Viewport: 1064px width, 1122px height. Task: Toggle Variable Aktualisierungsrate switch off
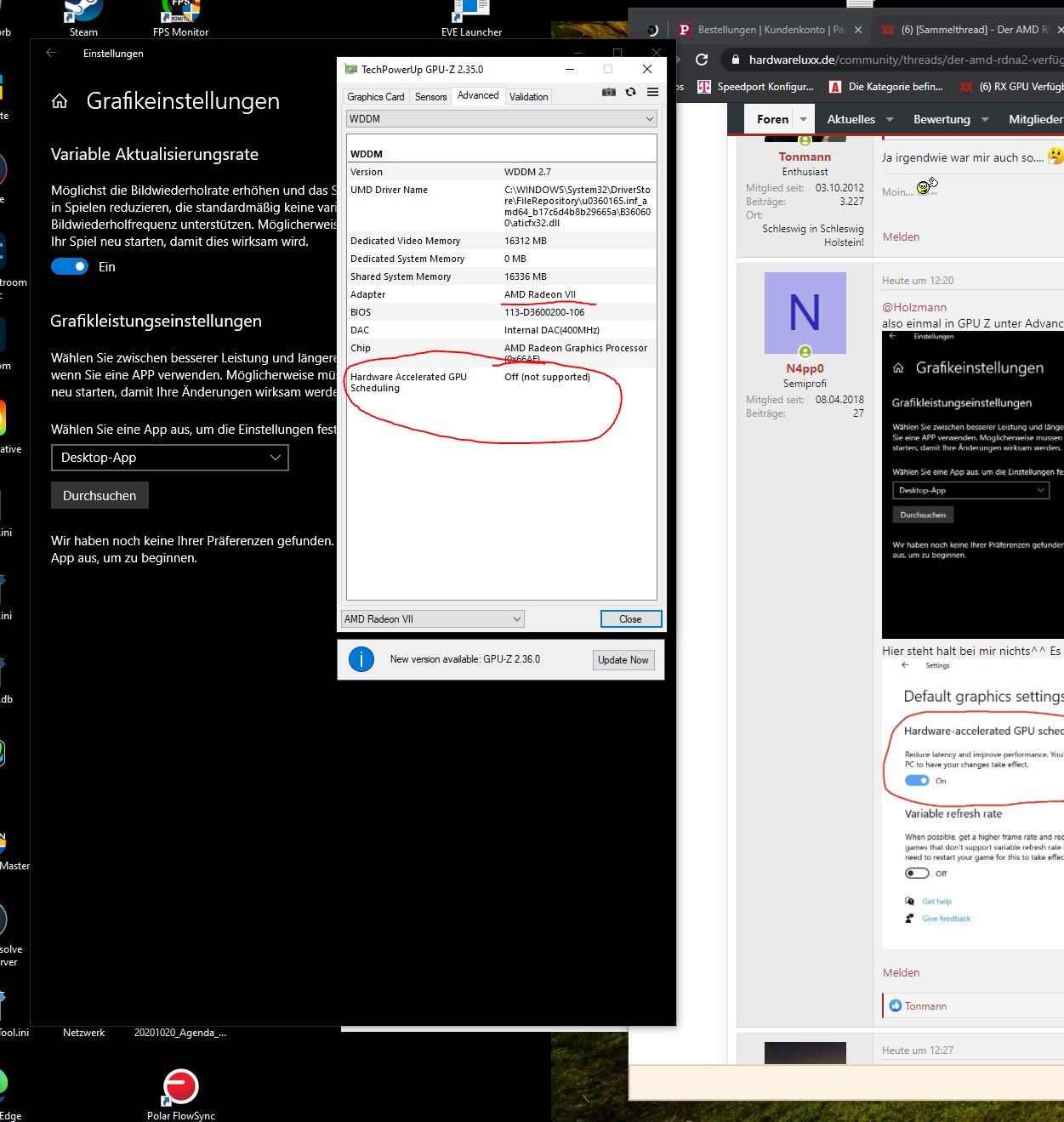pos(70,266)
